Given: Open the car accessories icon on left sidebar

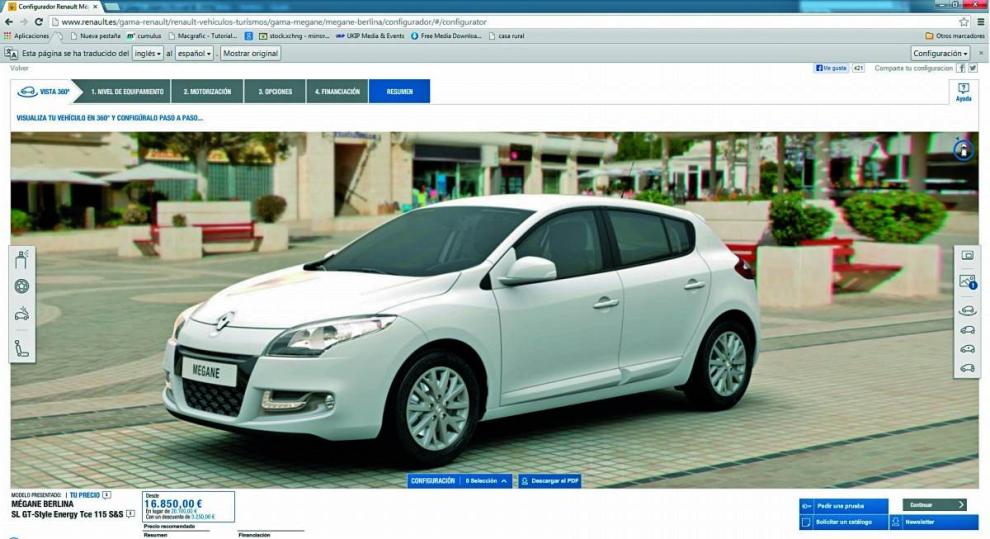Looking at the screenshot, I should 21,314.
